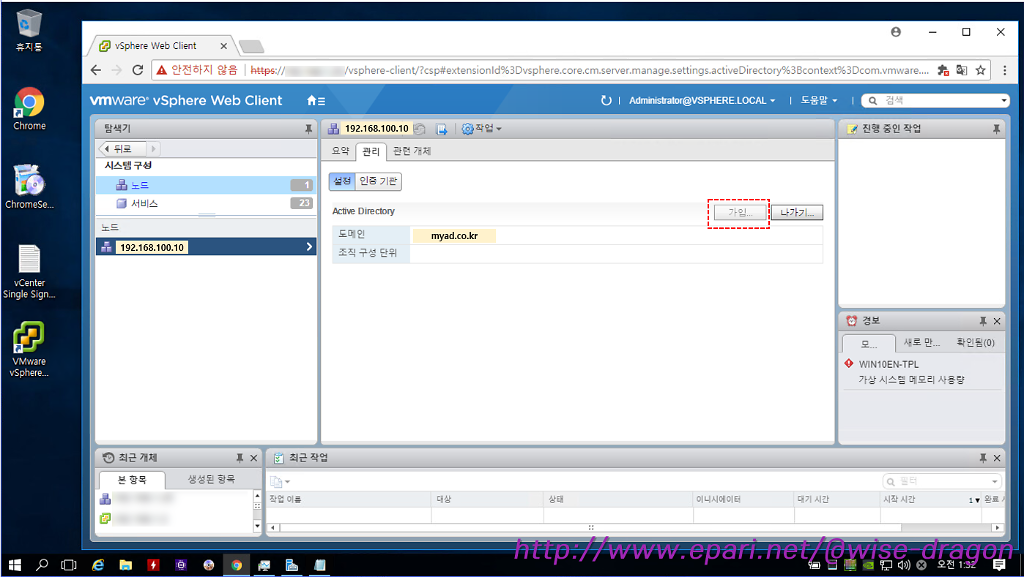This screenshot has width=1024, height=577.
Task: Switch to manage (관리) tab
Action: (371, 151)
